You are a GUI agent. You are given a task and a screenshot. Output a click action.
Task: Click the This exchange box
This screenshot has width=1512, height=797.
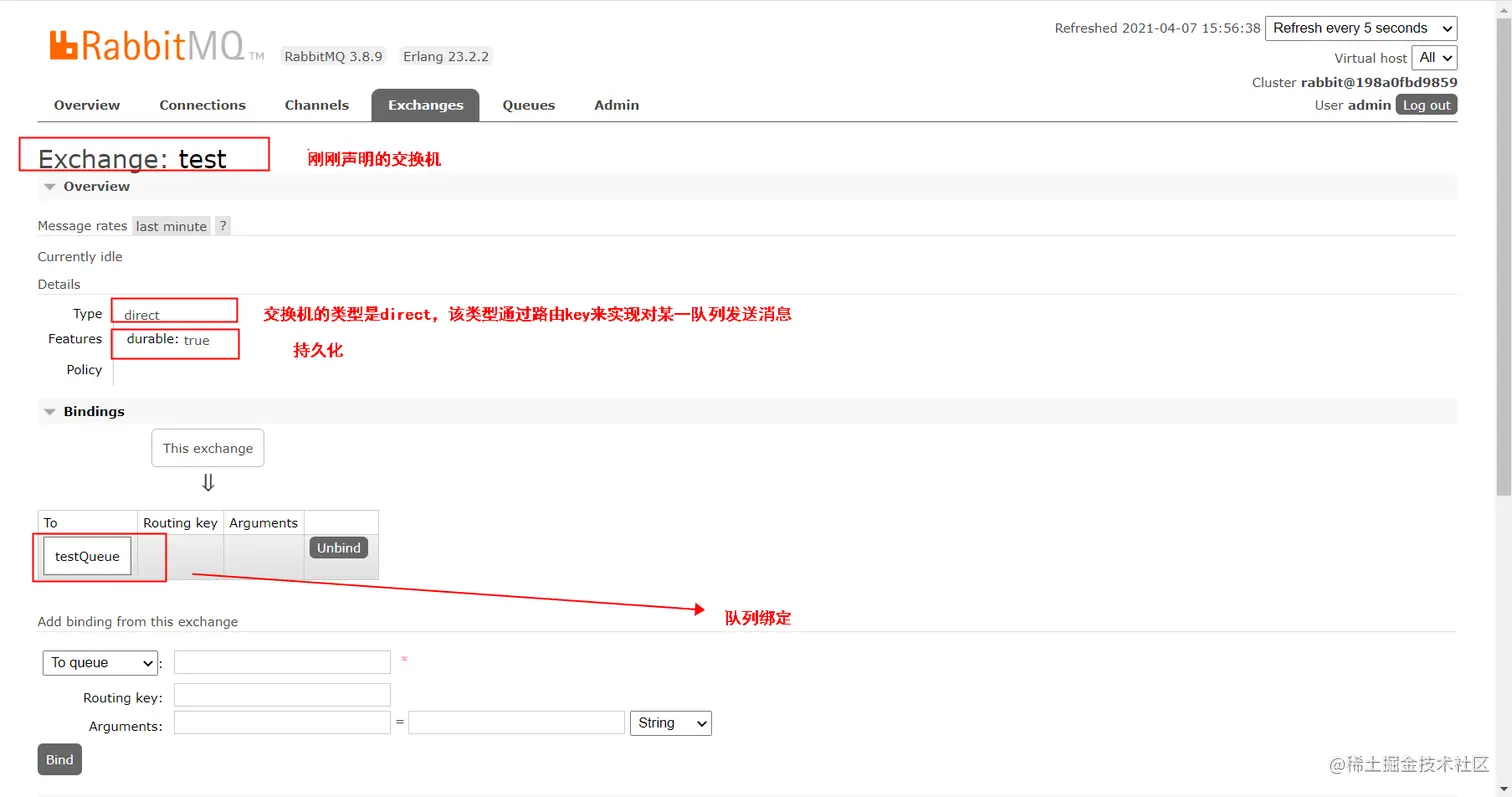tap(208, 448)
